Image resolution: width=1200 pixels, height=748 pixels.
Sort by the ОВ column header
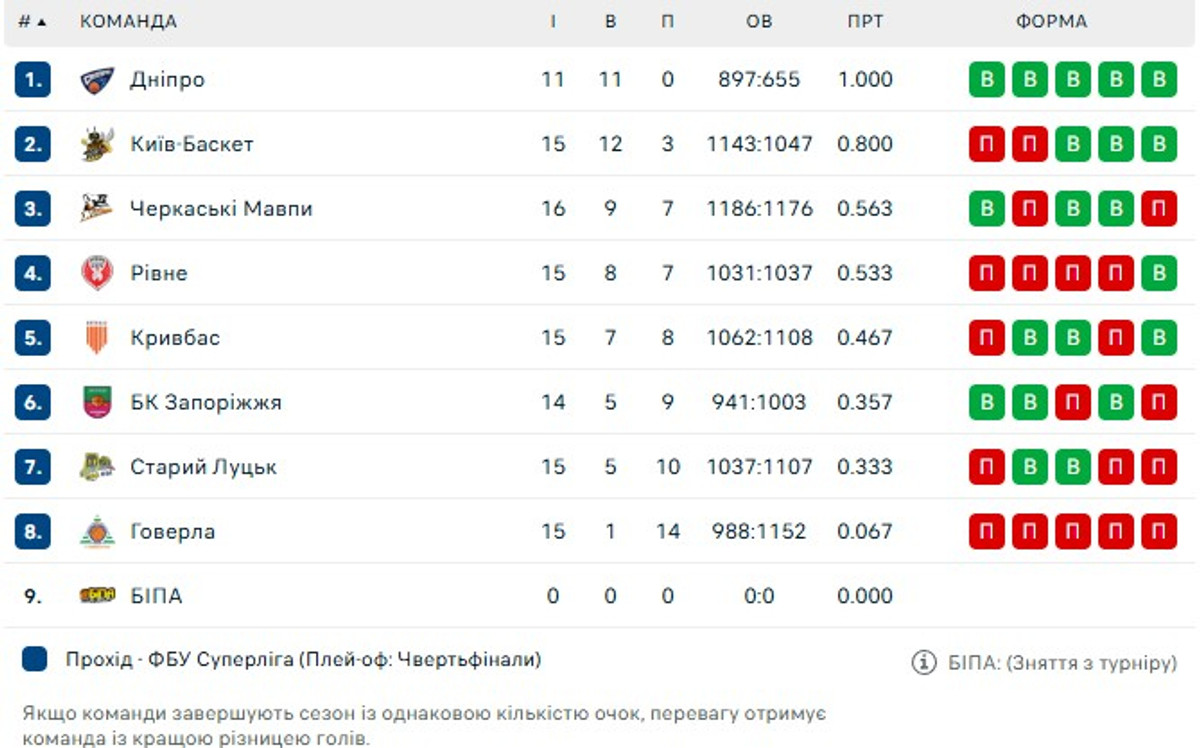tap(759, 21)
